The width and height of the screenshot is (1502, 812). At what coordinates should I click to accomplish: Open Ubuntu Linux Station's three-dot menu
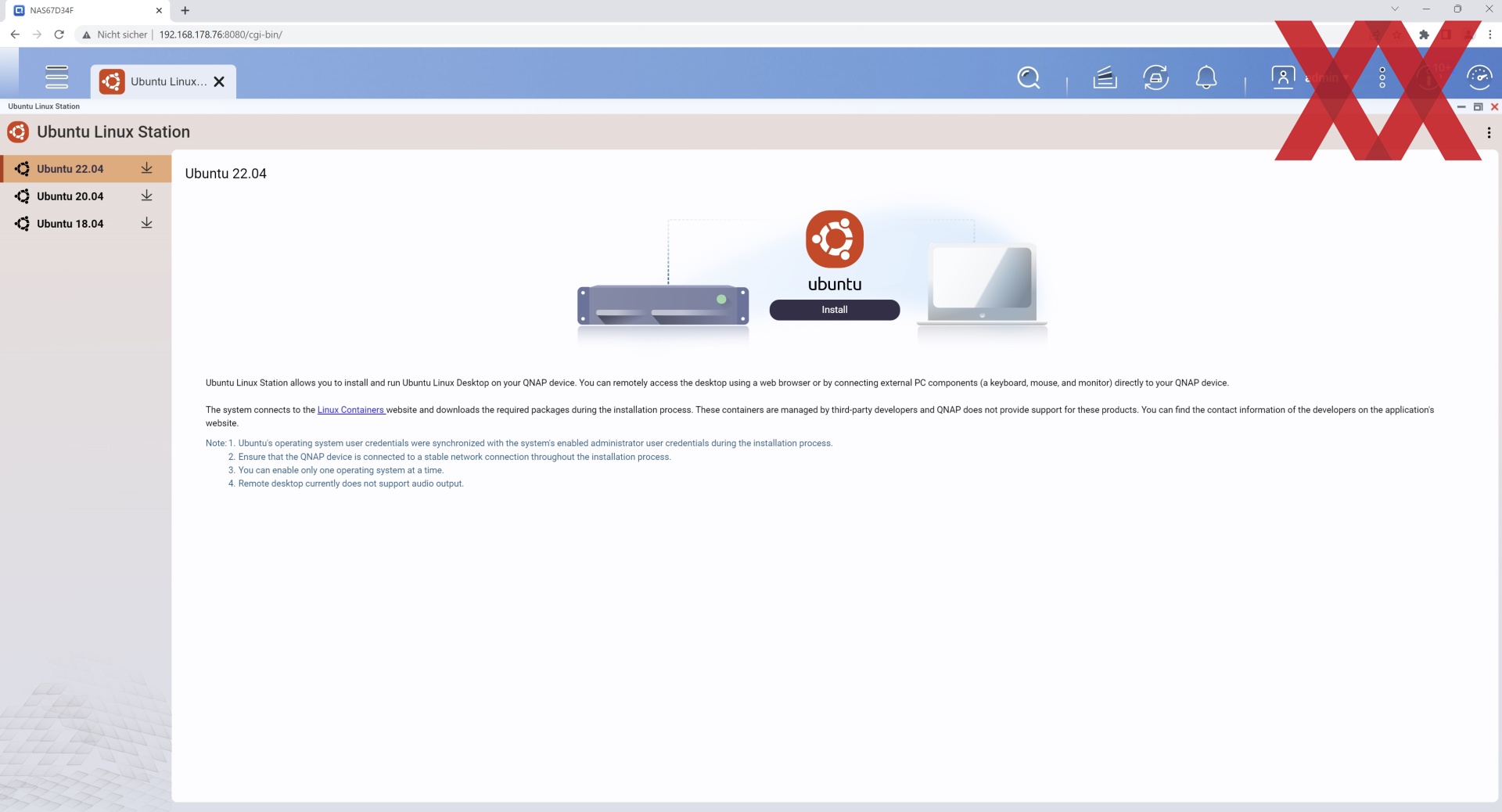1489,132
